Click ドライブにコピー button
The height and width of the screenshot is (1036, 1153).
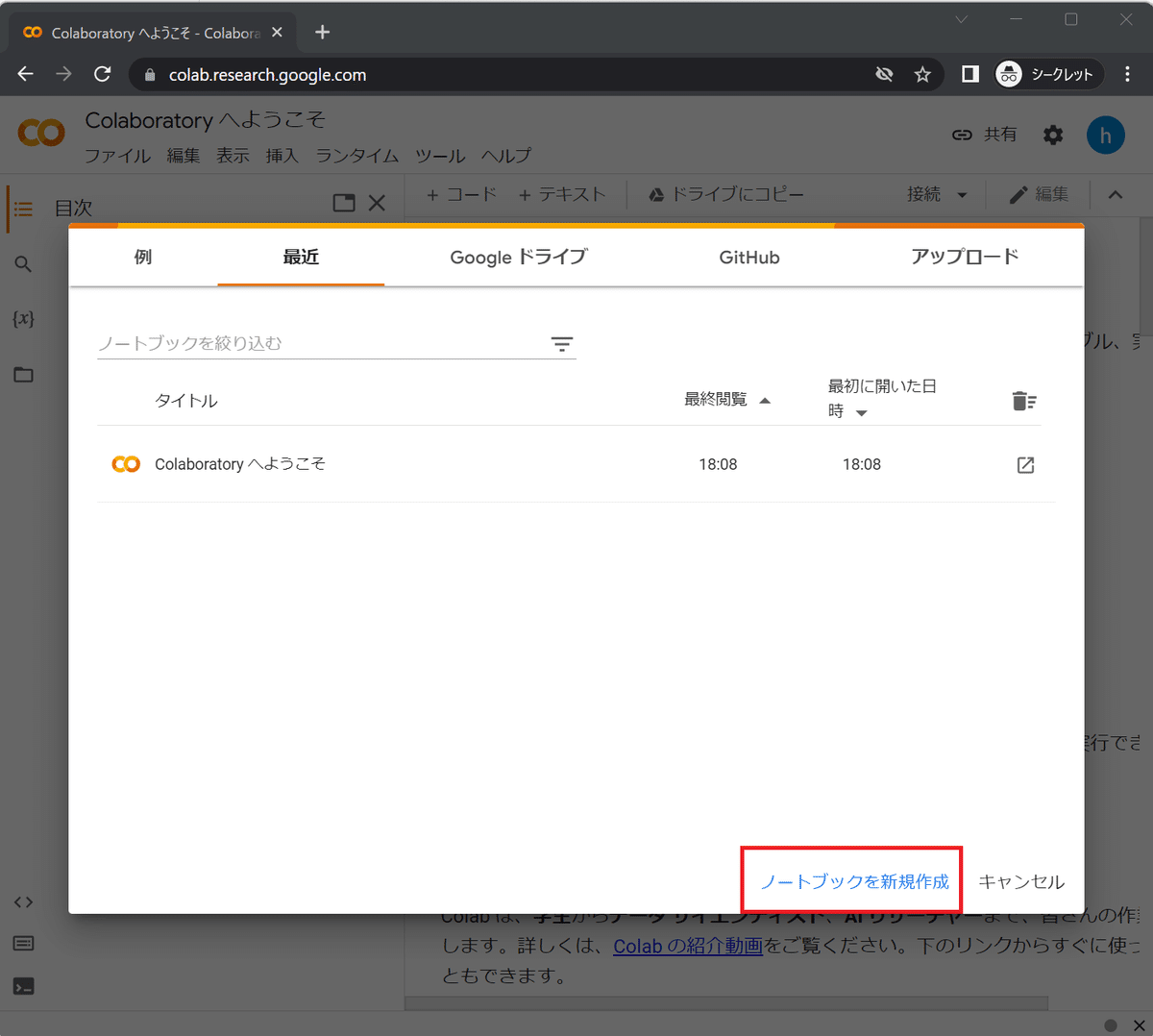click(x=726, y=194)
